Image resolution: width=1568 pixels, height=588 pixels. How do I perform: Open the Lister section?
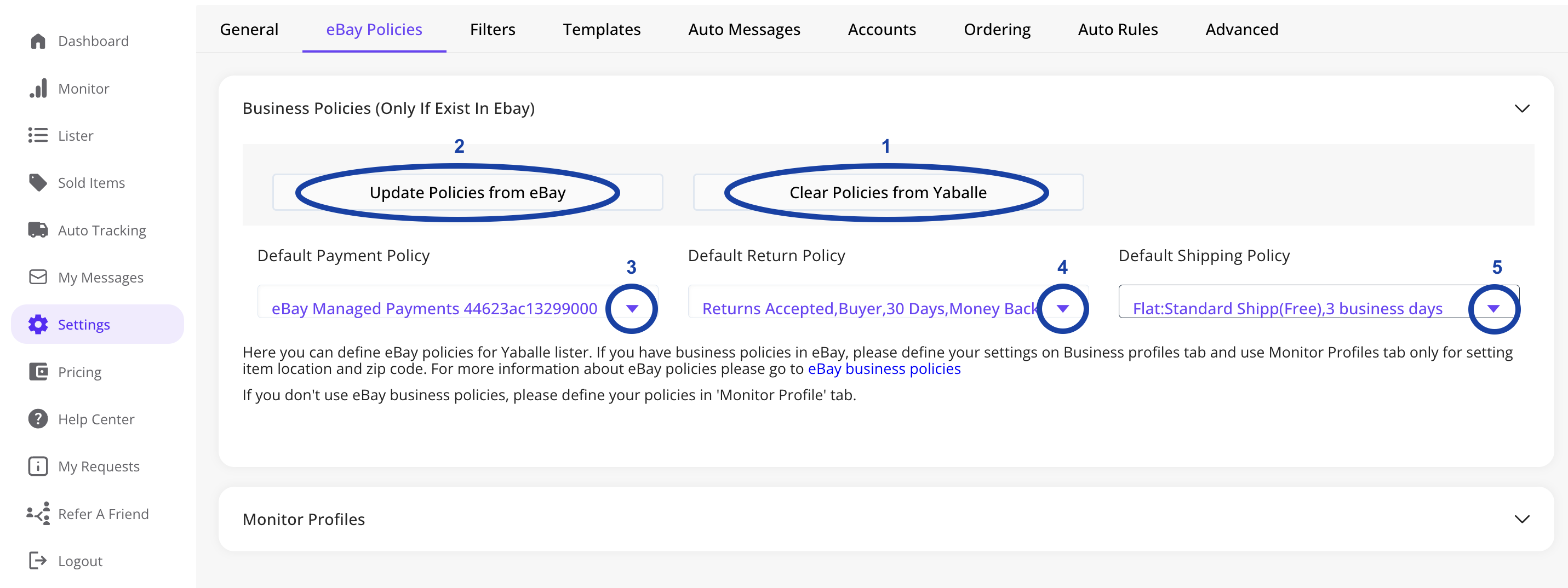pos(76,135)
